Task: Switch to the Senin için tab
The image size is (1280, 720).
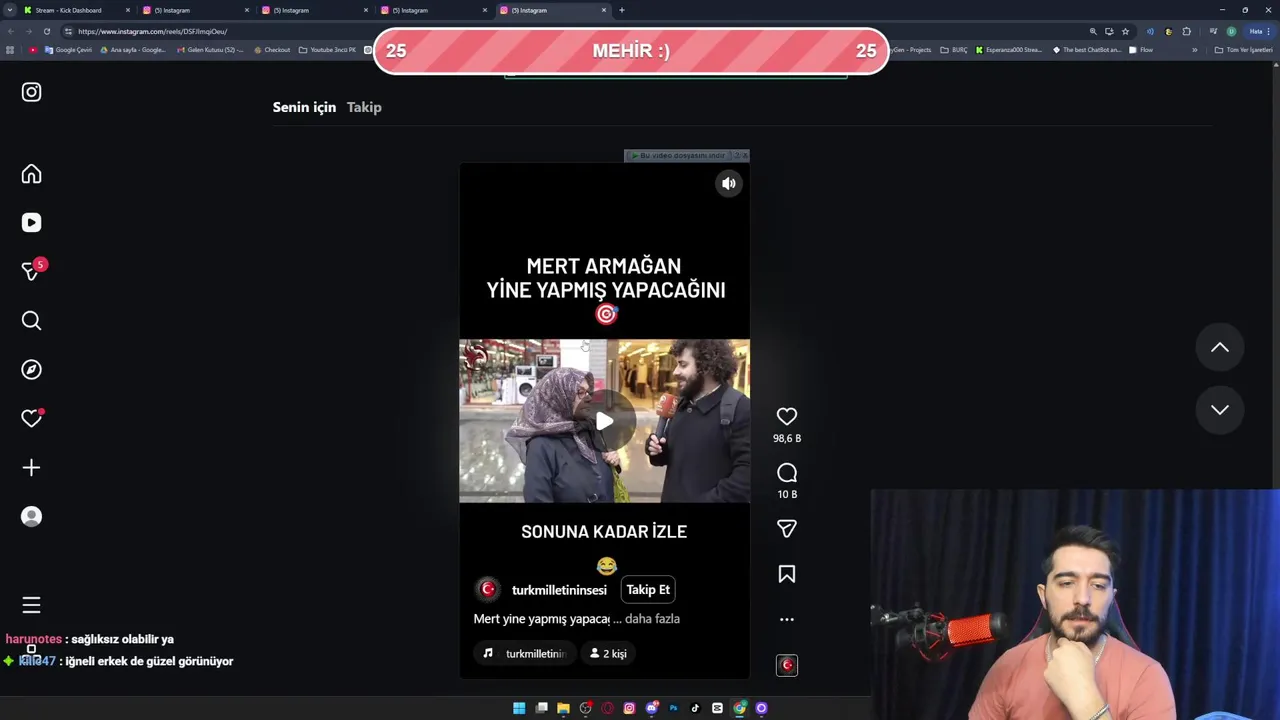Action: pyautogui.click(x=304, y=107)
